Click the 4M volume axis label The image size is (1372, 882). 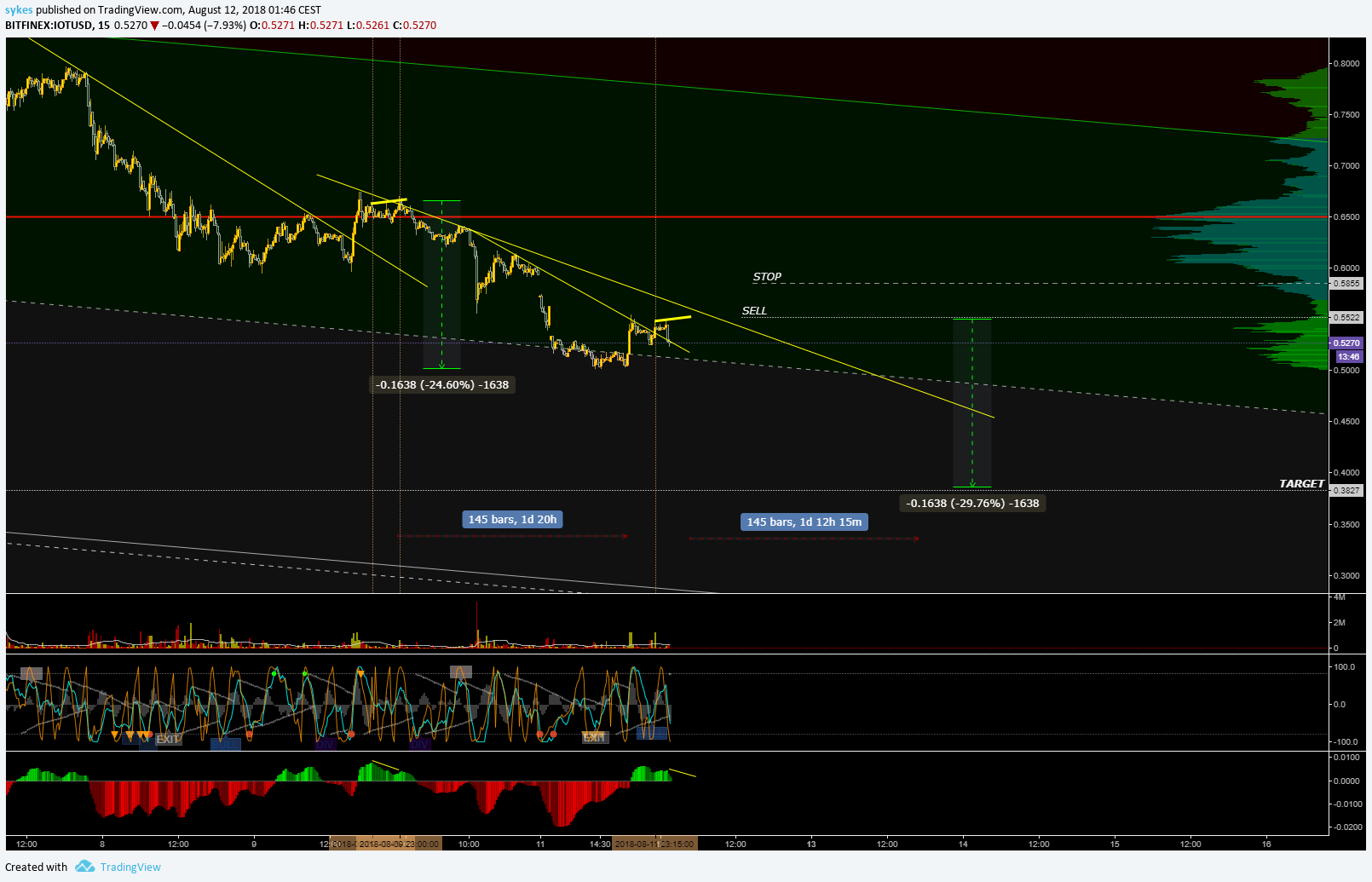(x=1340, y=597)
